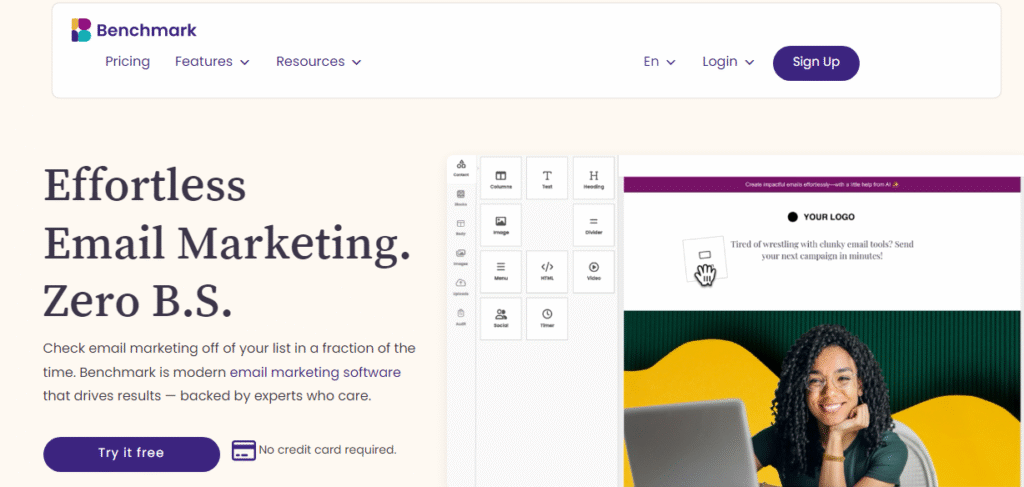Open the Pricing page
1024x487 pixels.
point(127,62)
